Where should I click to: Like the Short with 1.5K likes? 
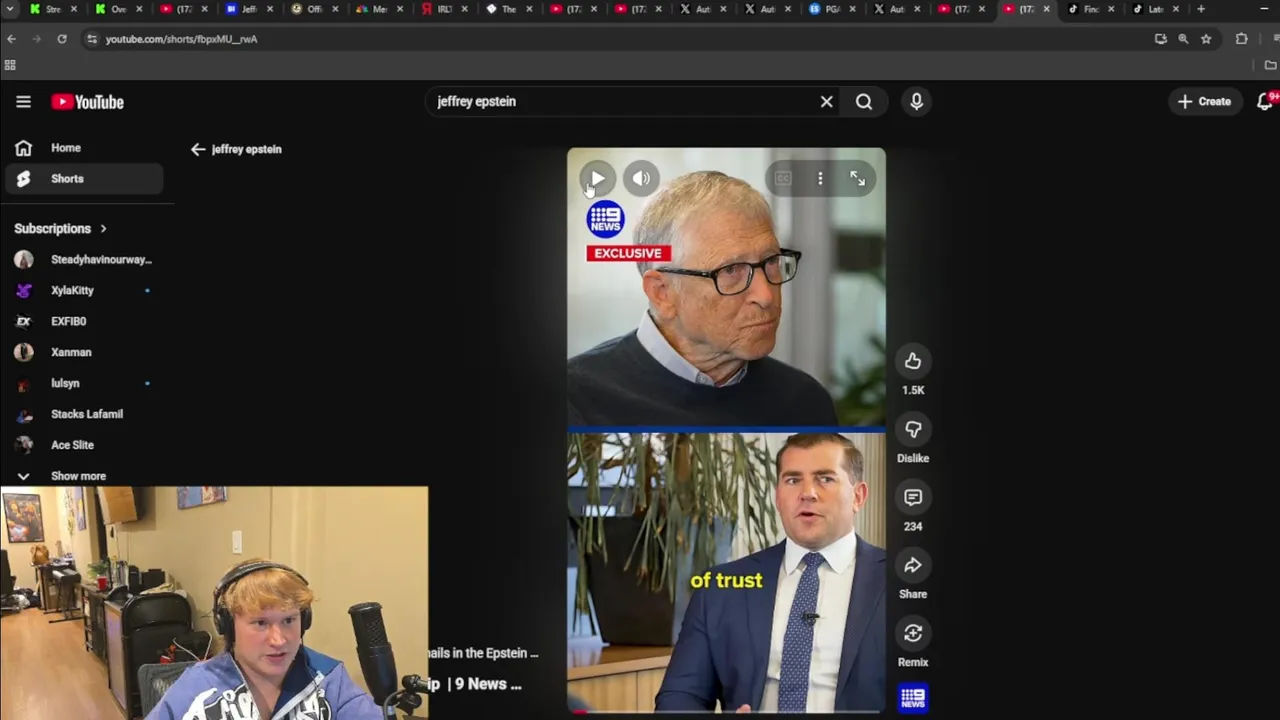tap(913, 361)
